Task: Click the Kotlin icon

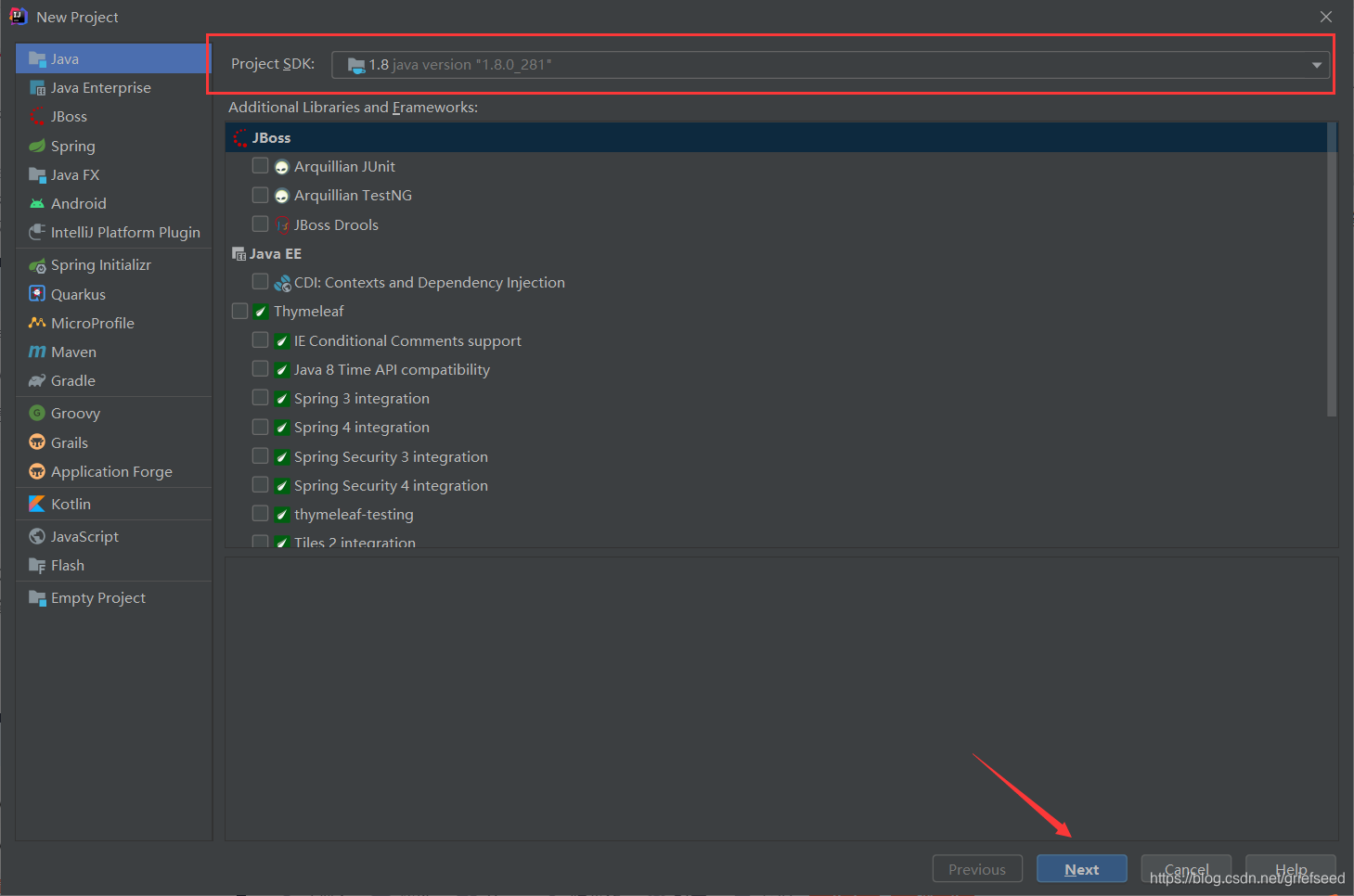Action: click(37, 504)
